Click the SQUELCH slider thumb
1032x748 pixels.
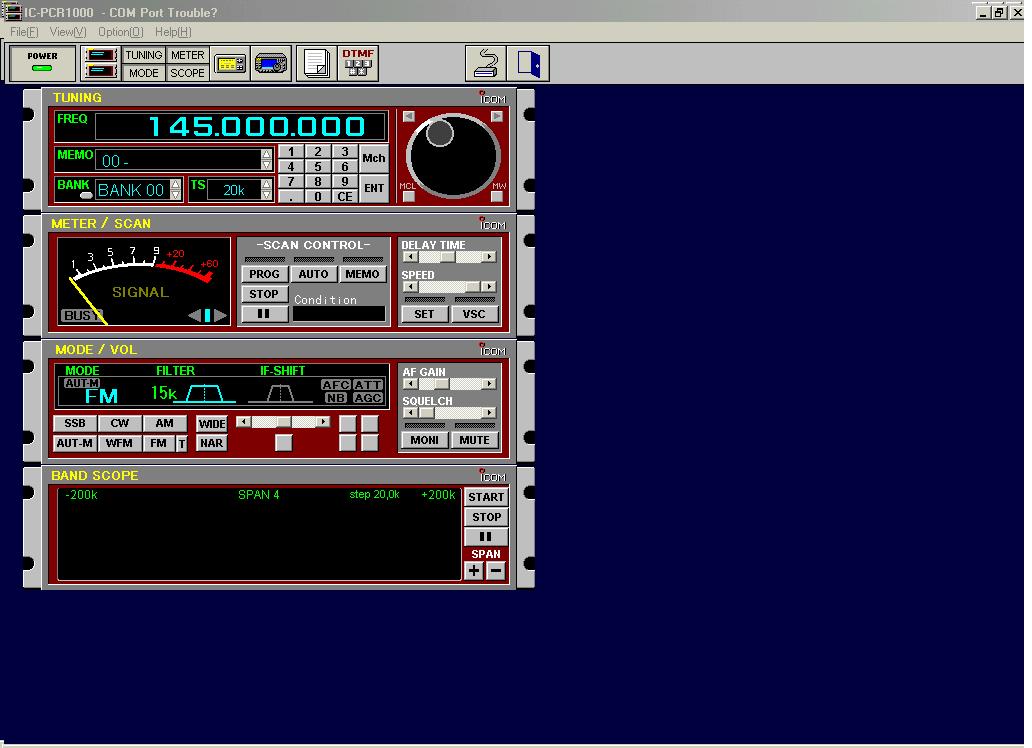coord(426,413)
